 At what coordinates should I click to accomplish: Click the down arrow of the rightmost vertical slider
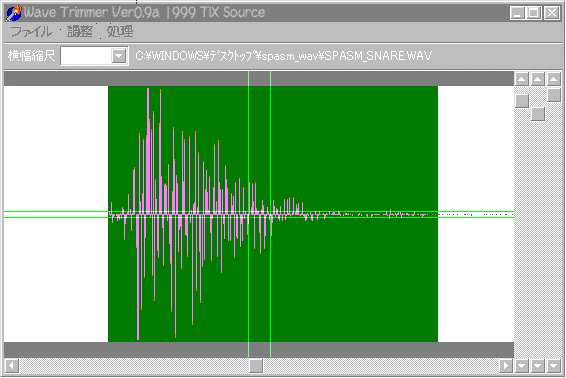click(553, 366)
